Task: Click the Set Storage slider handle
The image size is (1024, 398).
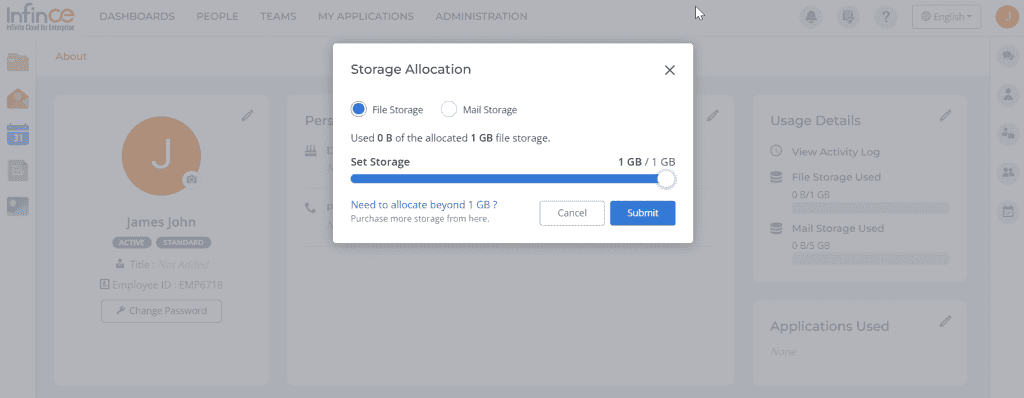Action: pos(666,178)
